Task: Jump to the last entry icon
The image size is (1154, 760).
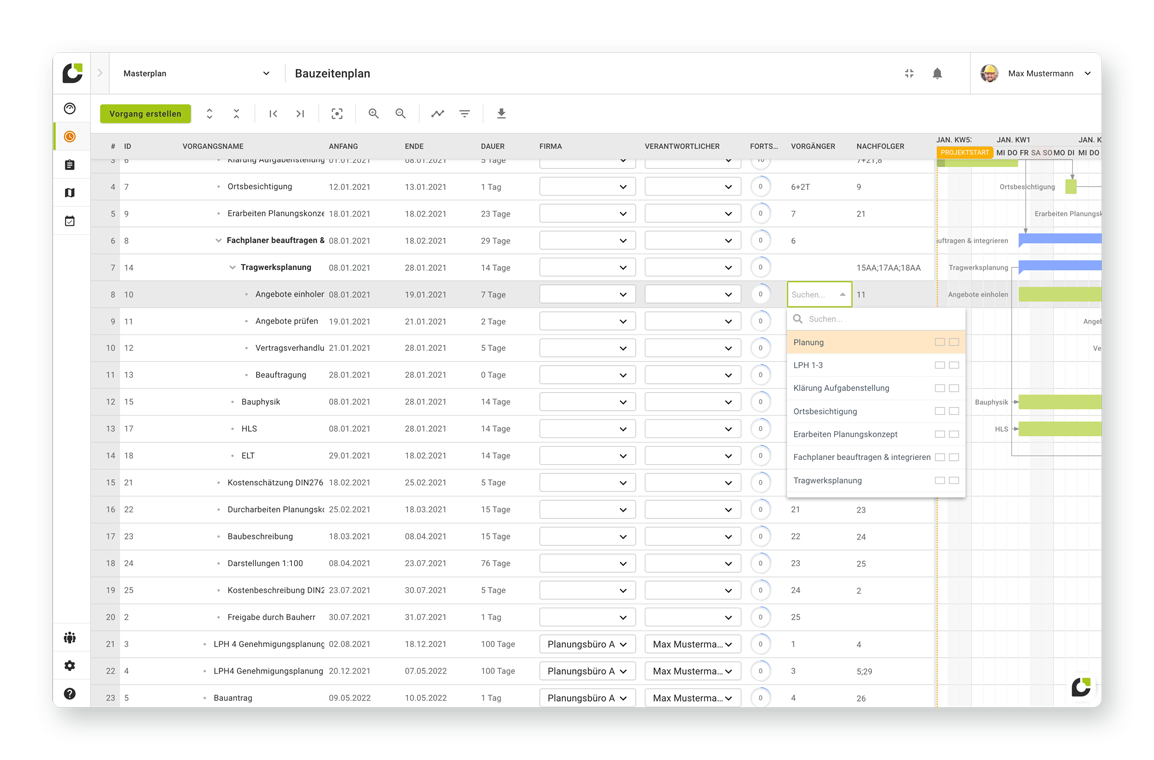Action: 300,114
